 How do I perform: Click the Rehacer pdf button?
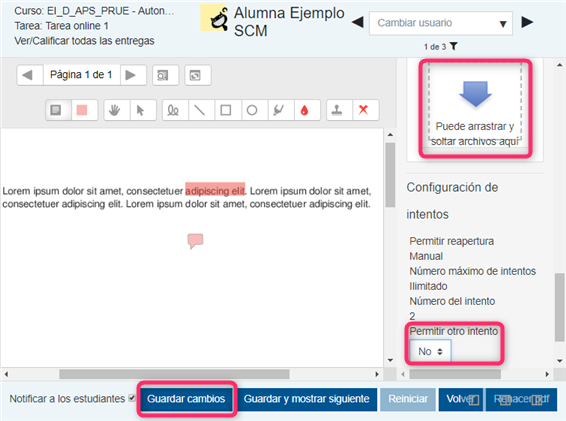(x=521, y=399)
